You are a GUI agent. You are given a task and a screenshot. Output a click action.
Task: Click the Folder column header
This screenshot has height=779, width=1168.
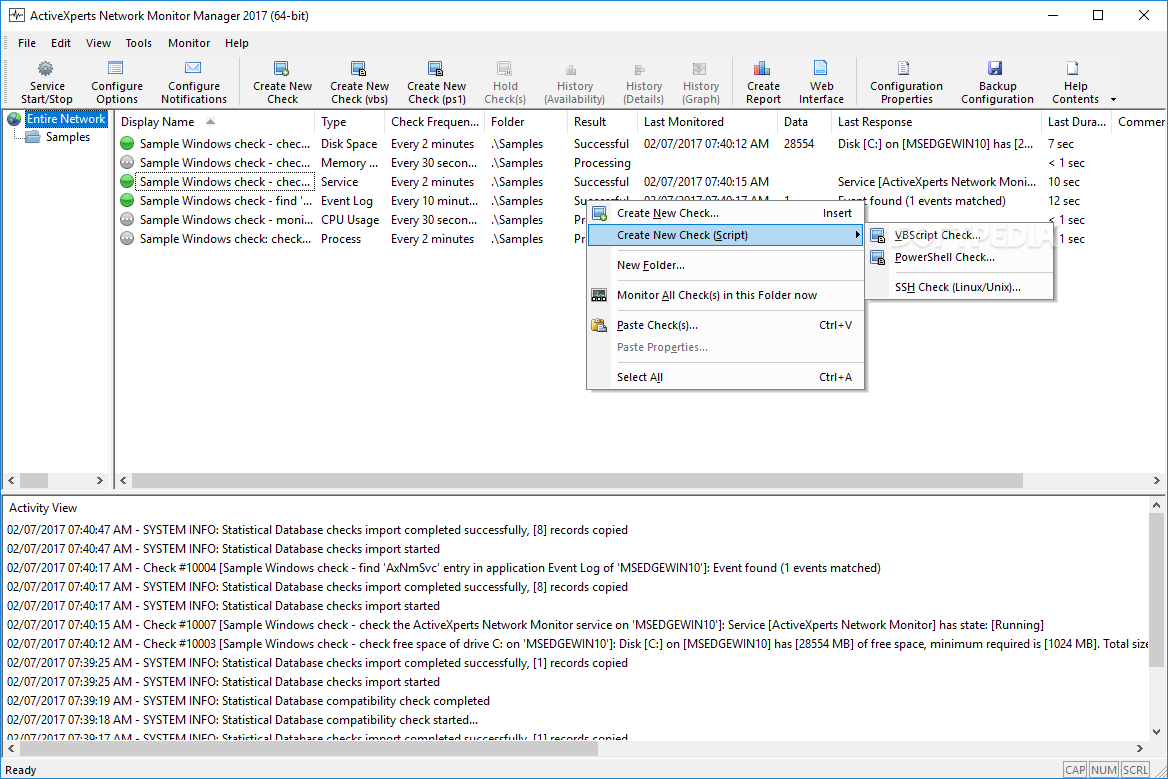point(525,121)
